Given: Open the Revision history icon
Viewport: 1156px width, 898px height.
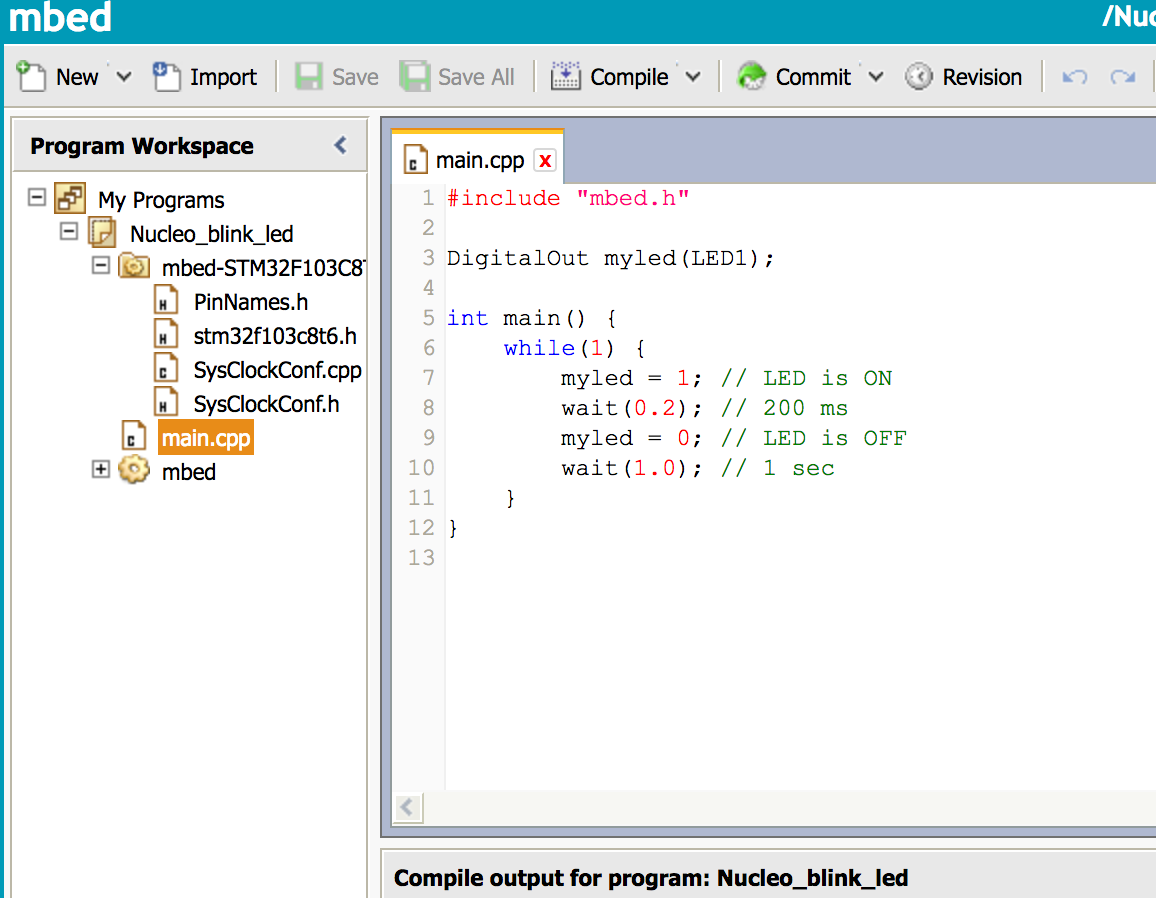Looking at the screenshot, I should tap(919, 75).
